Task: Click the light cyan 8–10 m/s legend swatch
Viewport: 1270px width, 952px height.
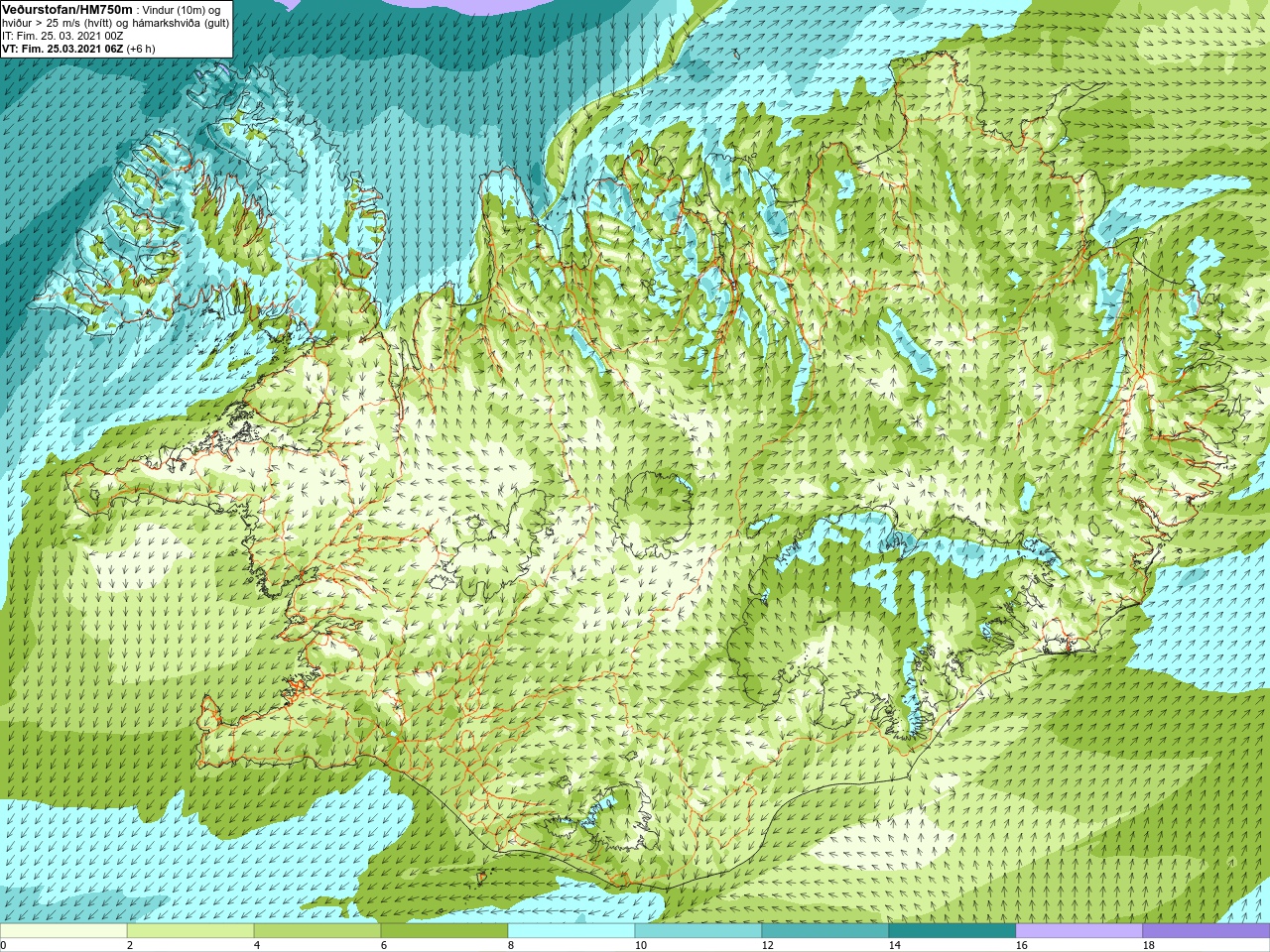Action: pyautogui.click(x=571, y=931)
